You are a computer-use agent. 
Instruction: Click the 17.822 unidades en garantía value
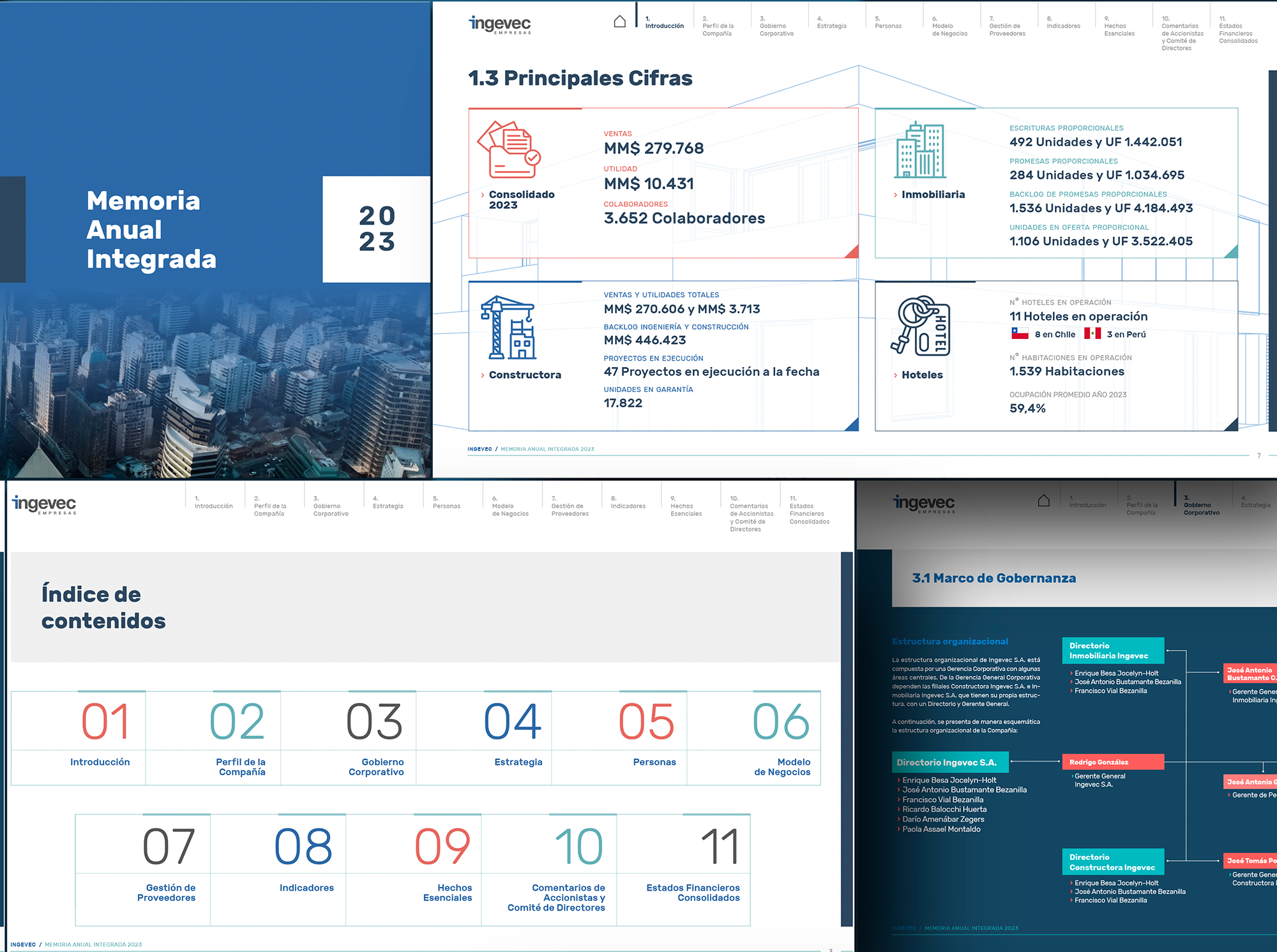click(623, 403)
